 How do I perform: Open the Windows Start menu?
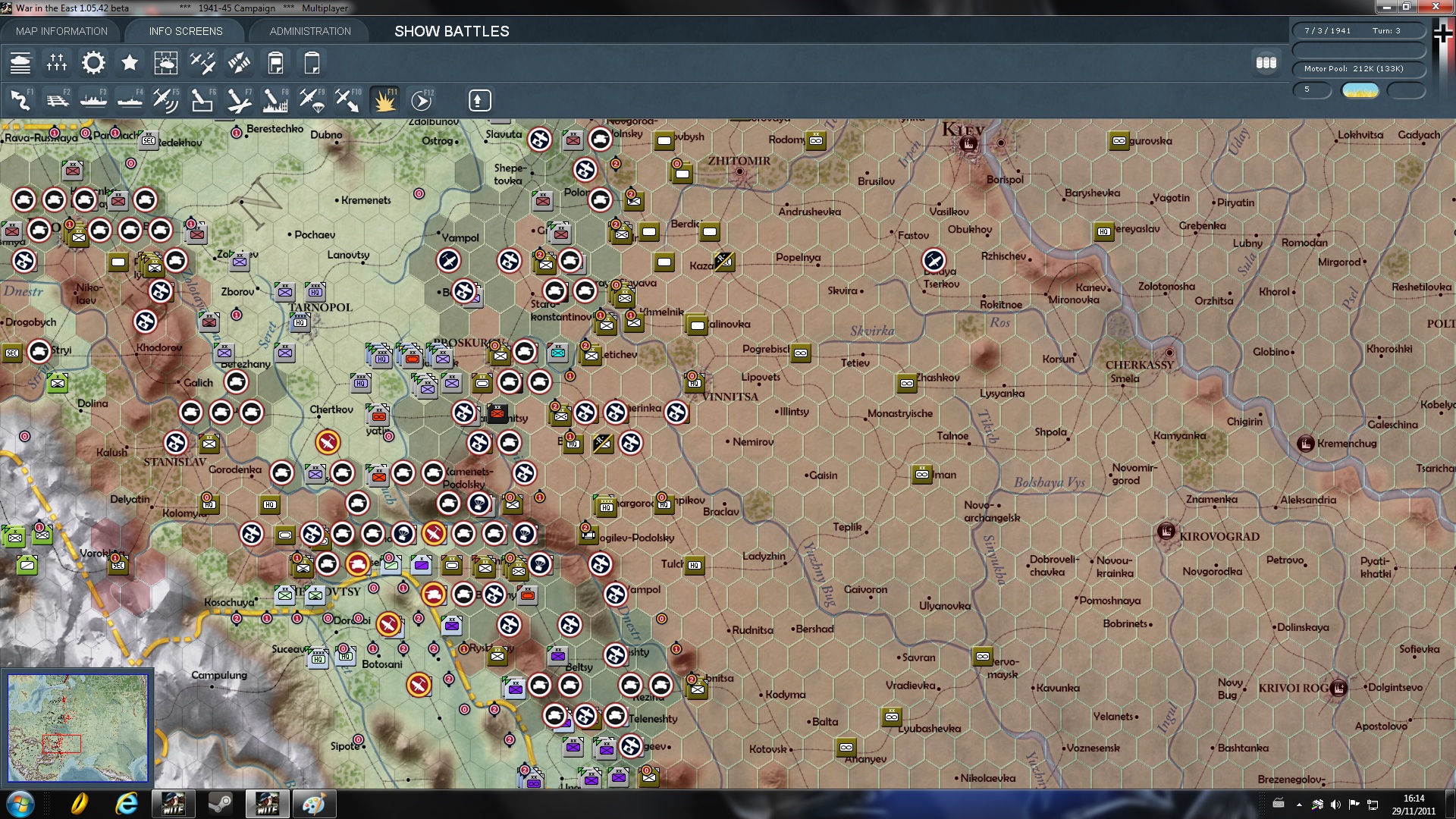click(x=20, y=804)
